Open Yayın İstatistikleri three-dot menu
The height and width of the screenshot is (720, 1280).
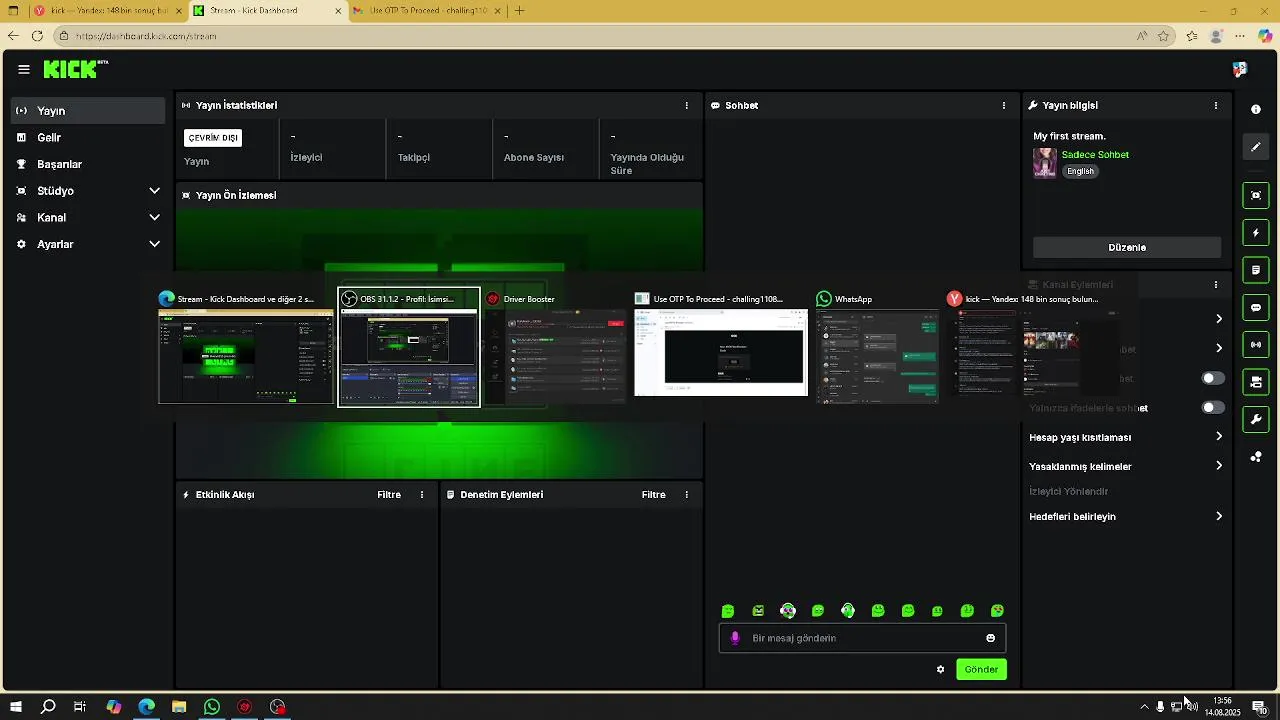click(686, 105)
